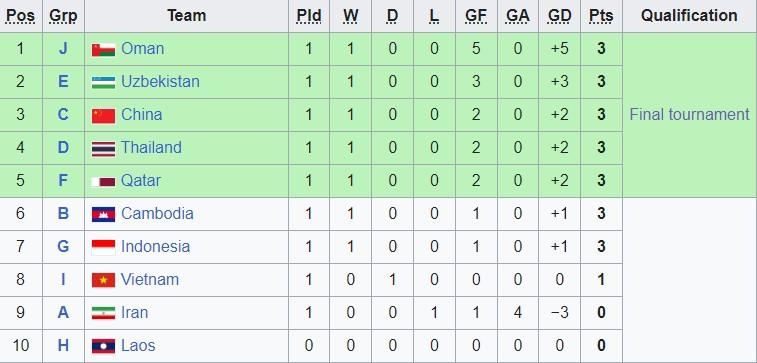Open the Group E link
Viewport: 757px width, 363px height.
(x=63, y=82)
